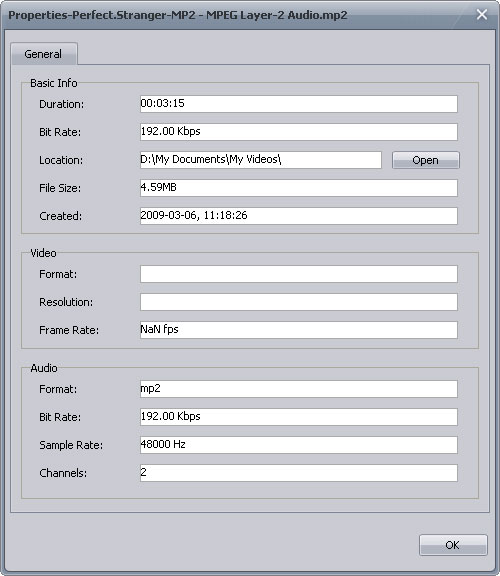Select the General tab
This screenshot has width=500, height=576.
tap(44, 54)
